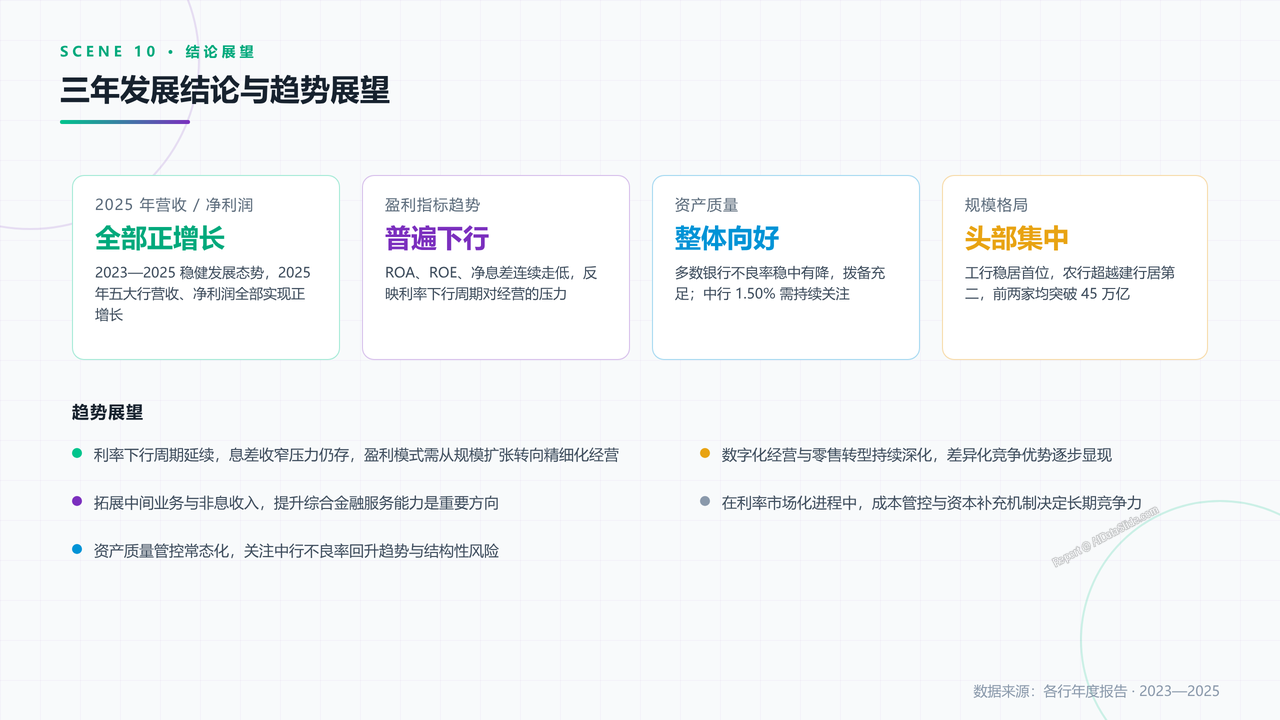This screenshot has height=720, width=1280.
Task: Click the footer 数据来源：各行年度报告 · 2023—2025
Action: (1096, 691)
